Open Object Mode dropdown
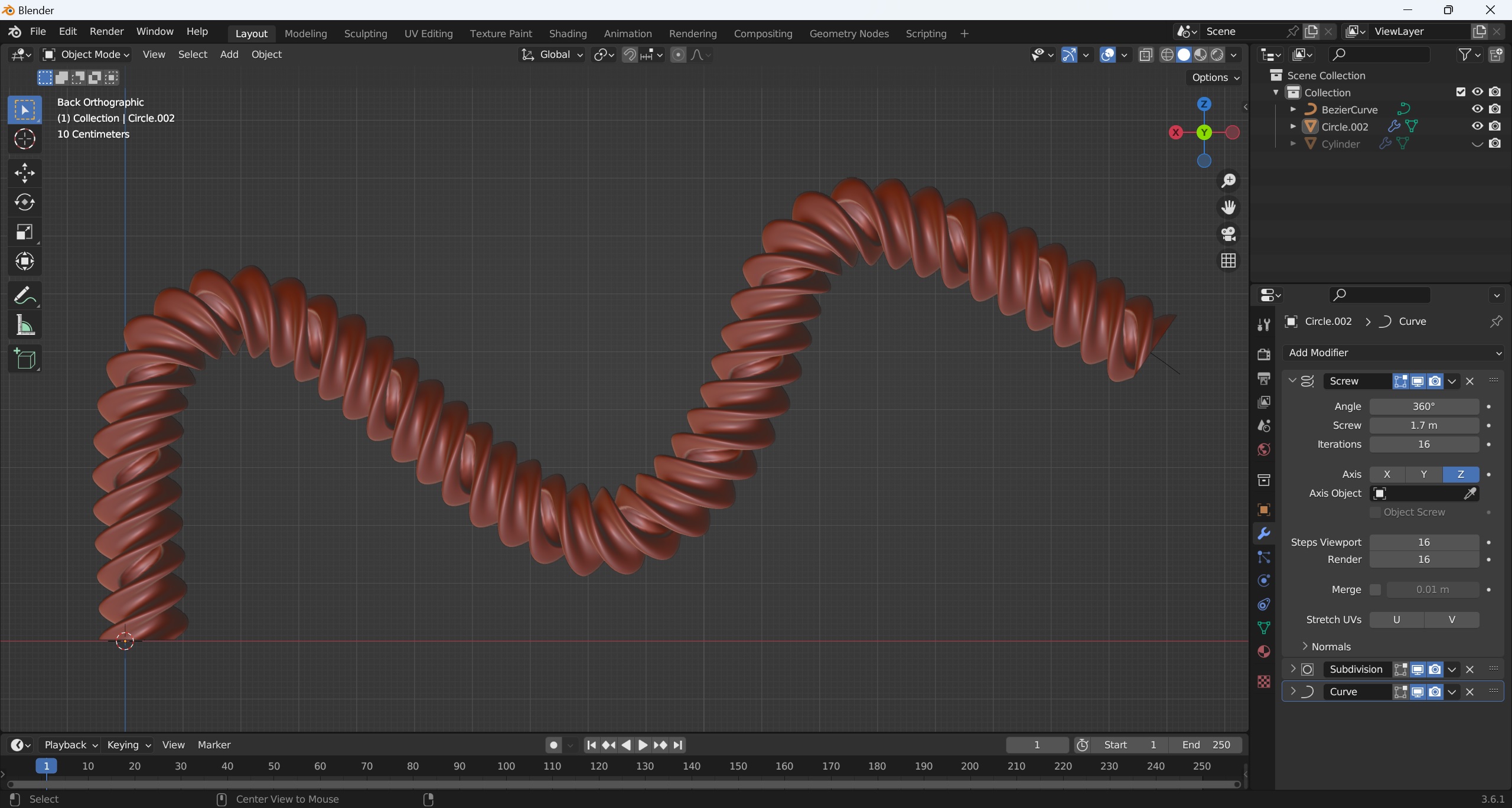The width and height of the screenshot is (1512, 808). pyautogui.click(x=86, y=55)
